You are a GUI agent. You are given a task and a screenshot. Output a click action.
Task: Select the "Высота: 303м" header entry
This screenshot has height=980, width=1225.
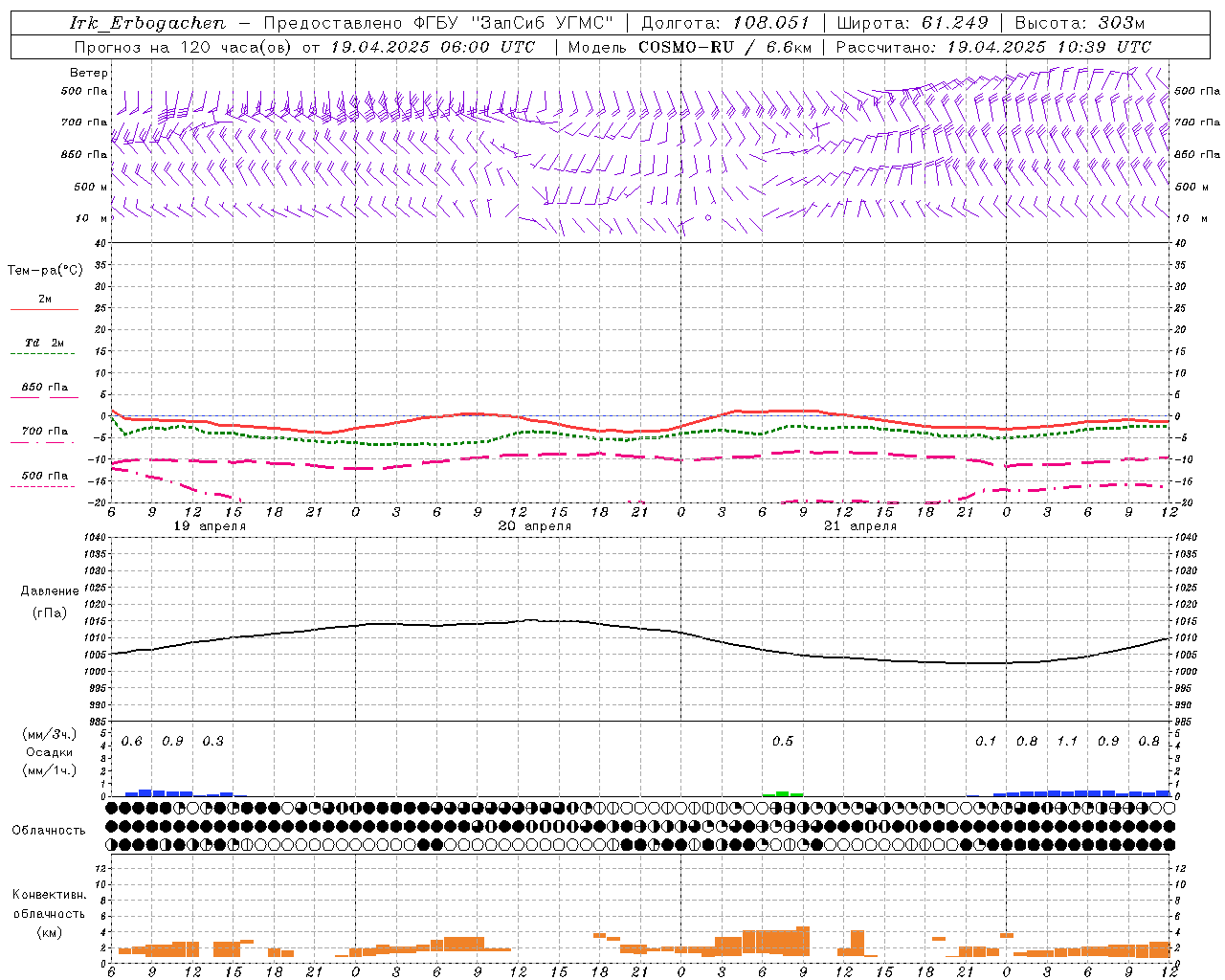pyautogui.click(x=1080, y=23)
